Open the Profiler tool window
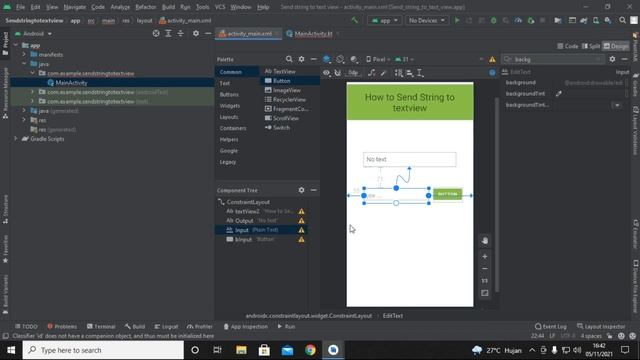The image size is (640, 360). (x=200, y=327)
